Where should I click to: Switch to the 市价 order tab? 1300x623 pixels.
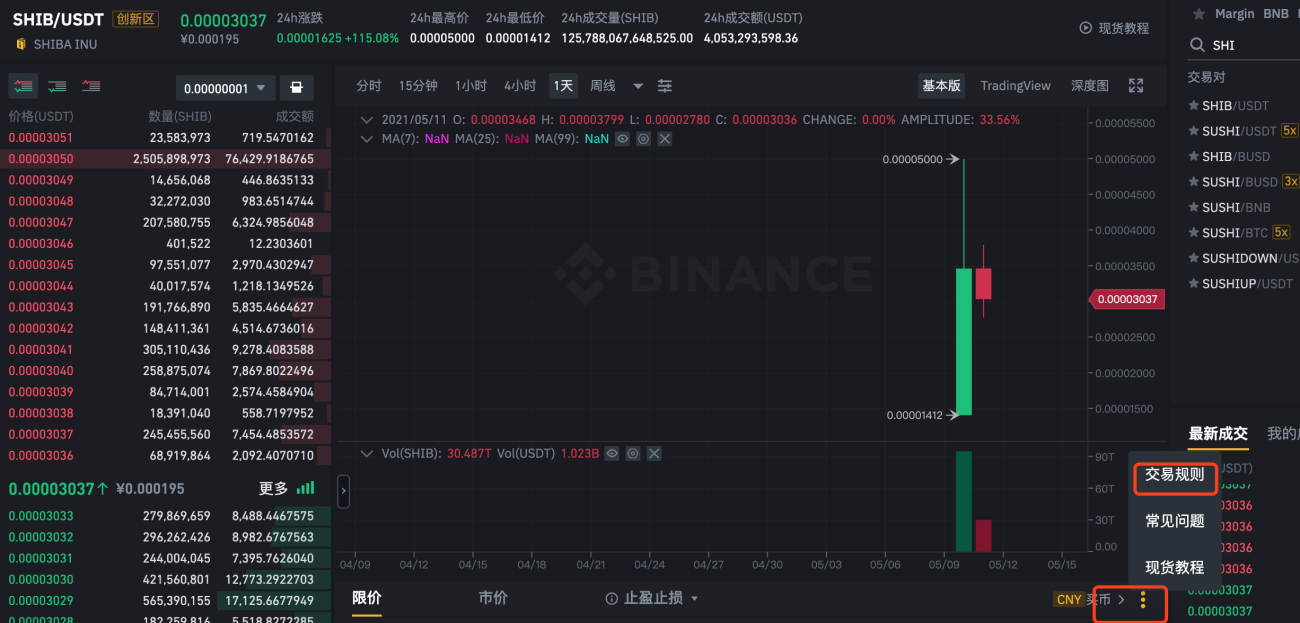click(493, 598)
